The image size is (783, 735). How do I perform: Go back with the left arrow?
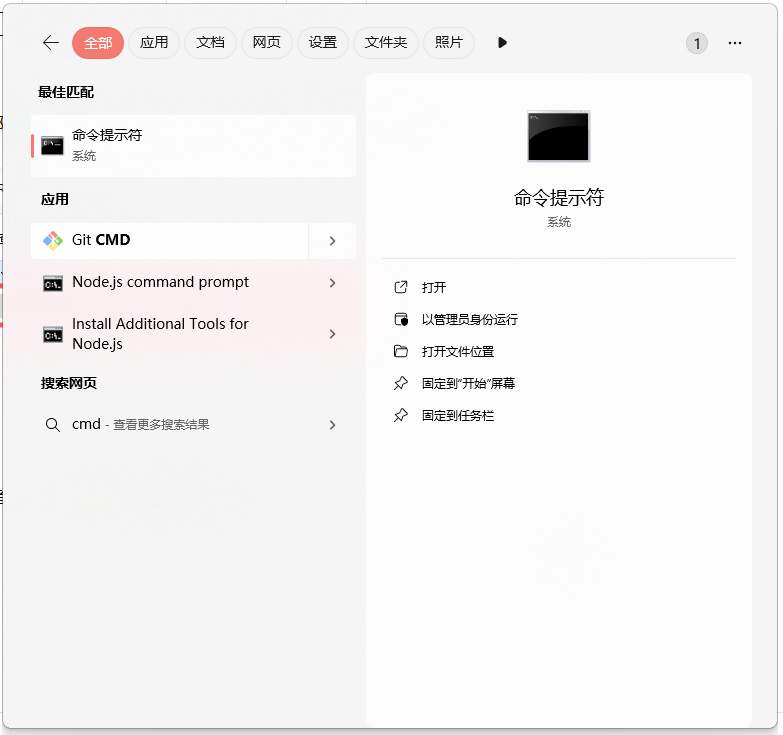pyautogui.click(x=50, y=43)
